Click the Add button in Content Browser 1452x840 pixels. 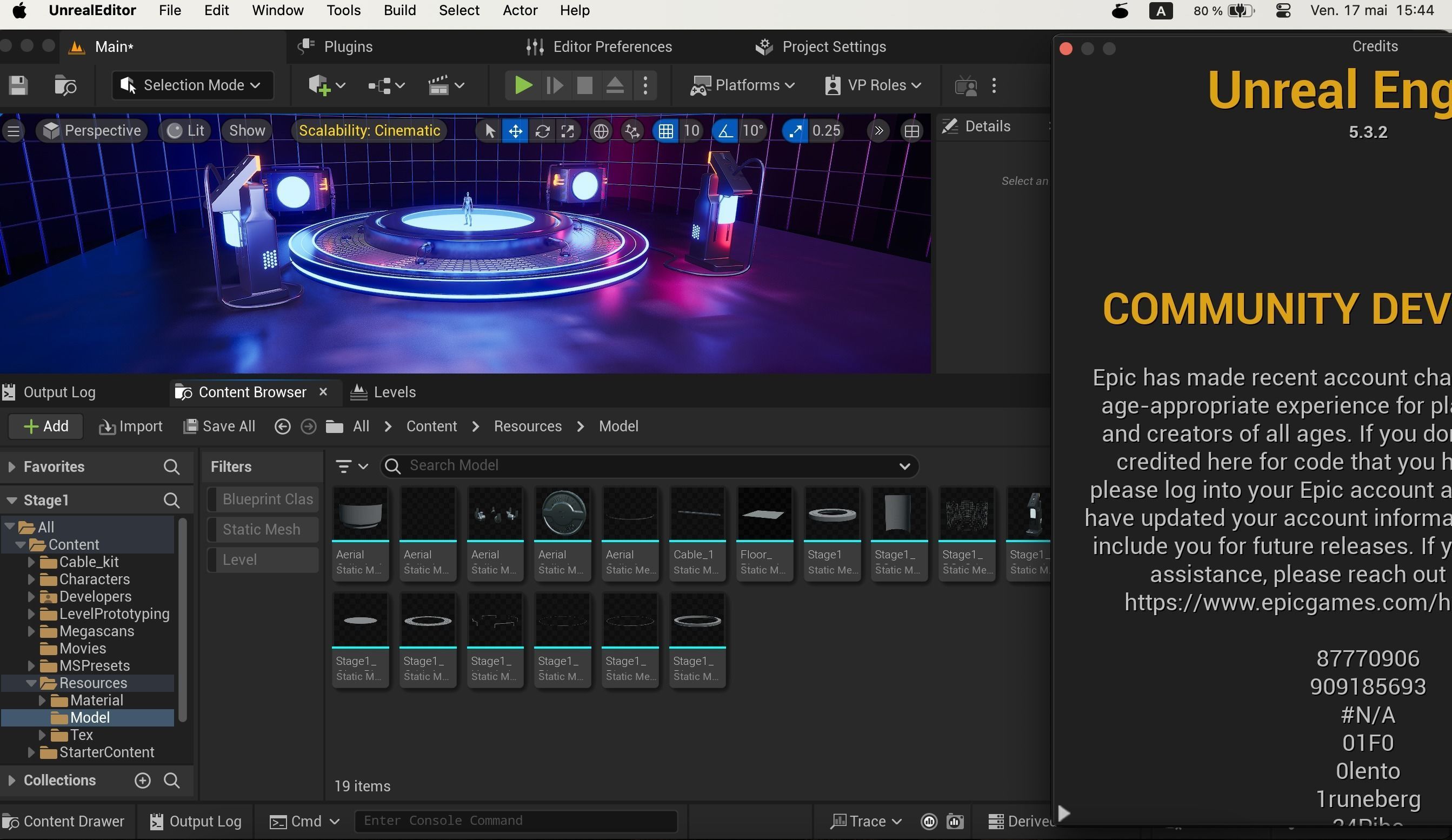click(45, 426)
